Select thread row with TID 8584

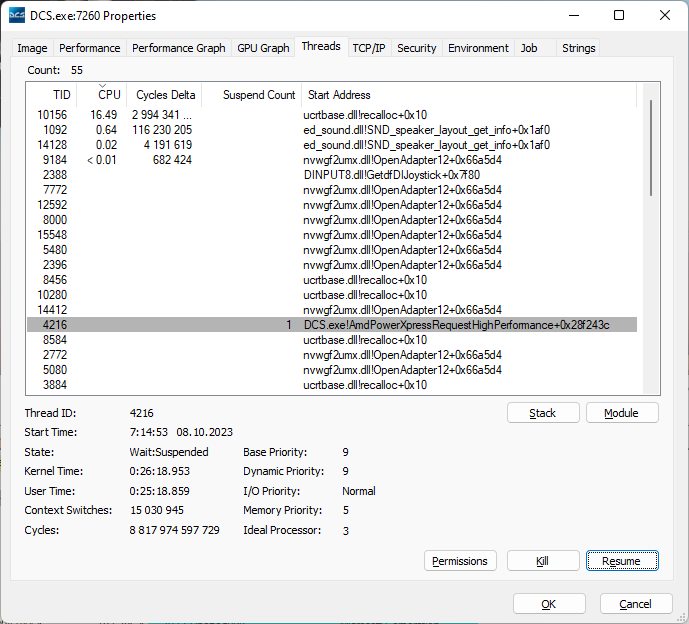[x=332, y=340]
